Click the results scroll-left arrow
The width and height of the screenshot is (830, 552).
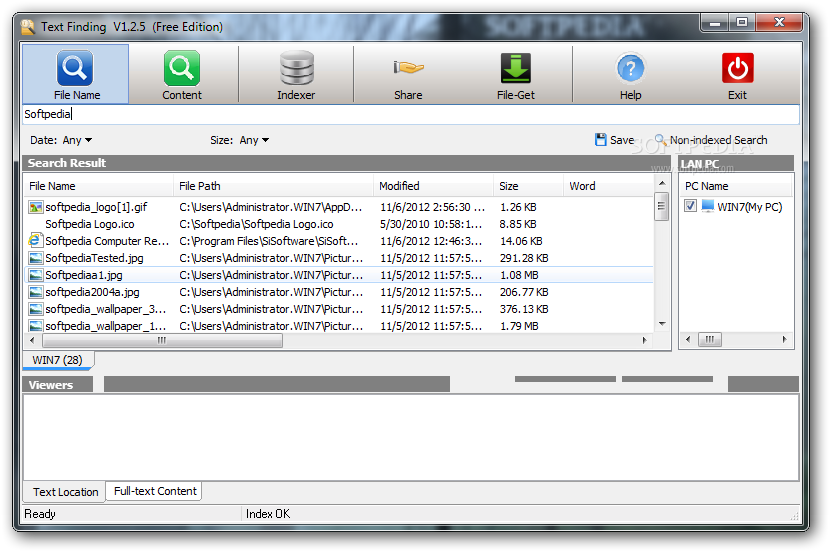click(32, 340)
